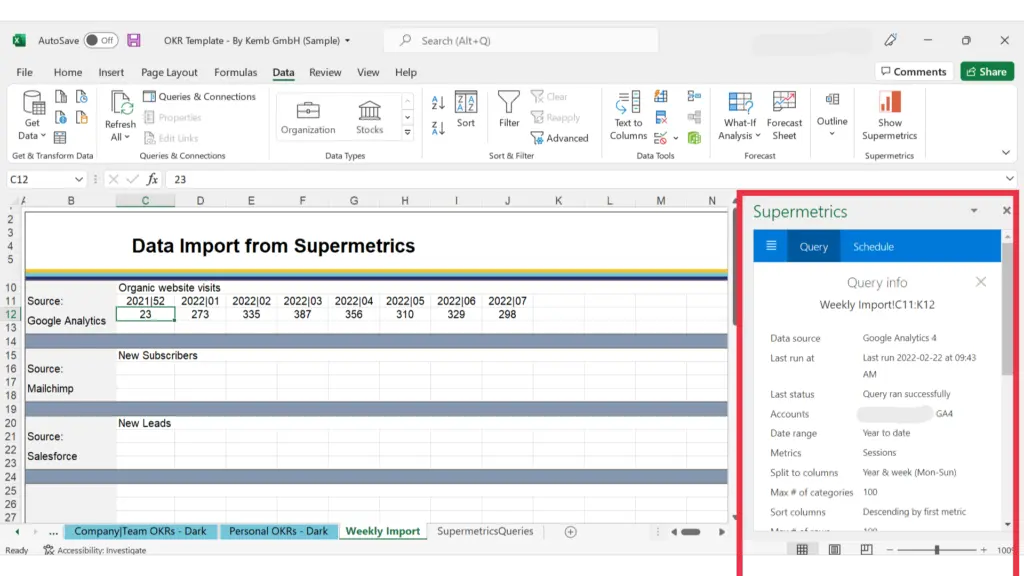Switch to the Formulas tab
This screenshot has height=576, width=1024.
tap(236, 72)
